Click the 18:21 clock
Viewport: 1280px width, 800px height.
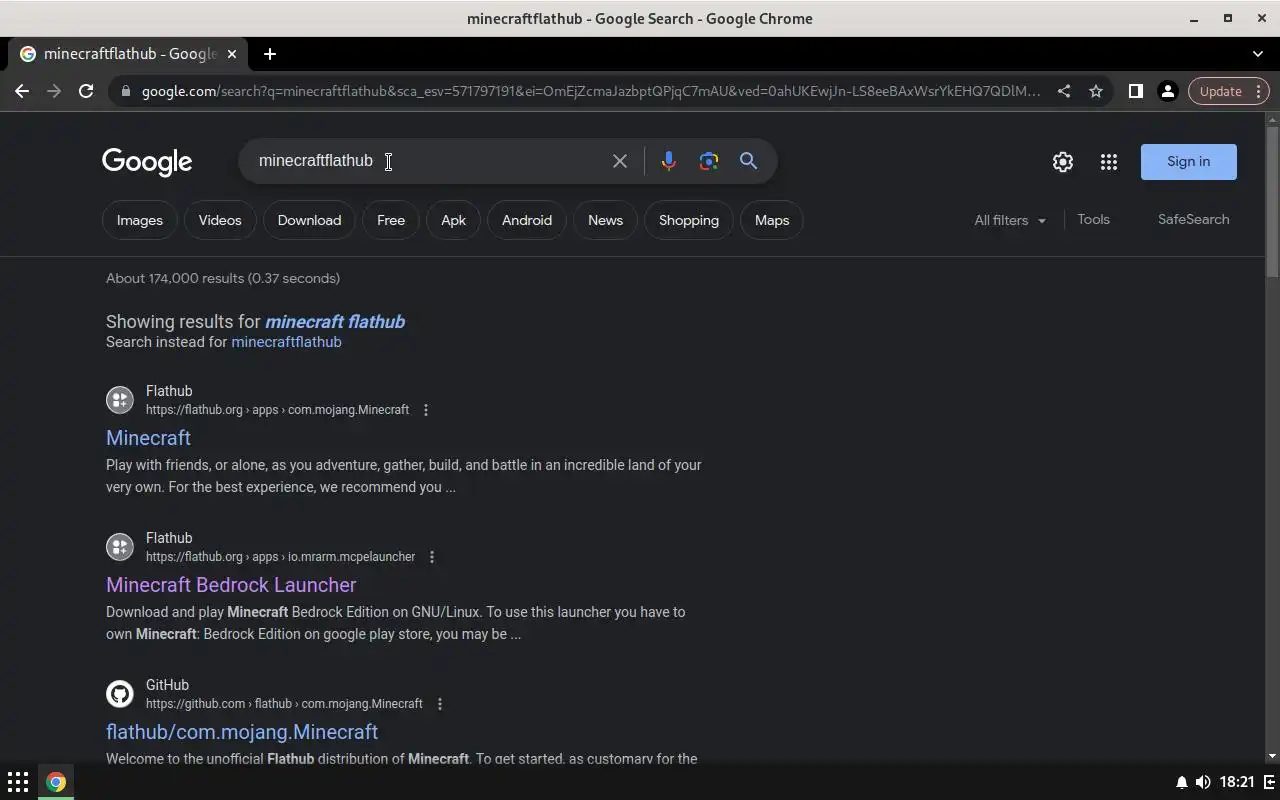[1237, 782]
